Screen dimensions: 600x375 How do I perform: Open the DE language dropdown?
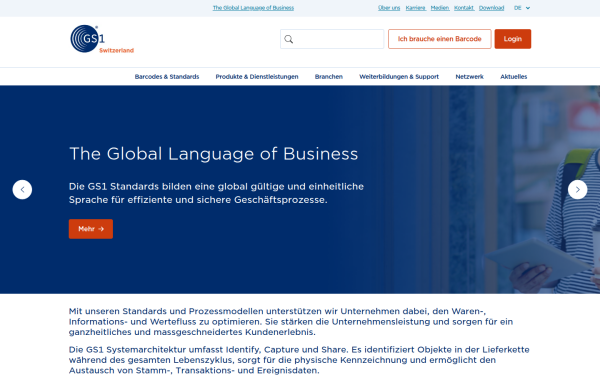522,8
